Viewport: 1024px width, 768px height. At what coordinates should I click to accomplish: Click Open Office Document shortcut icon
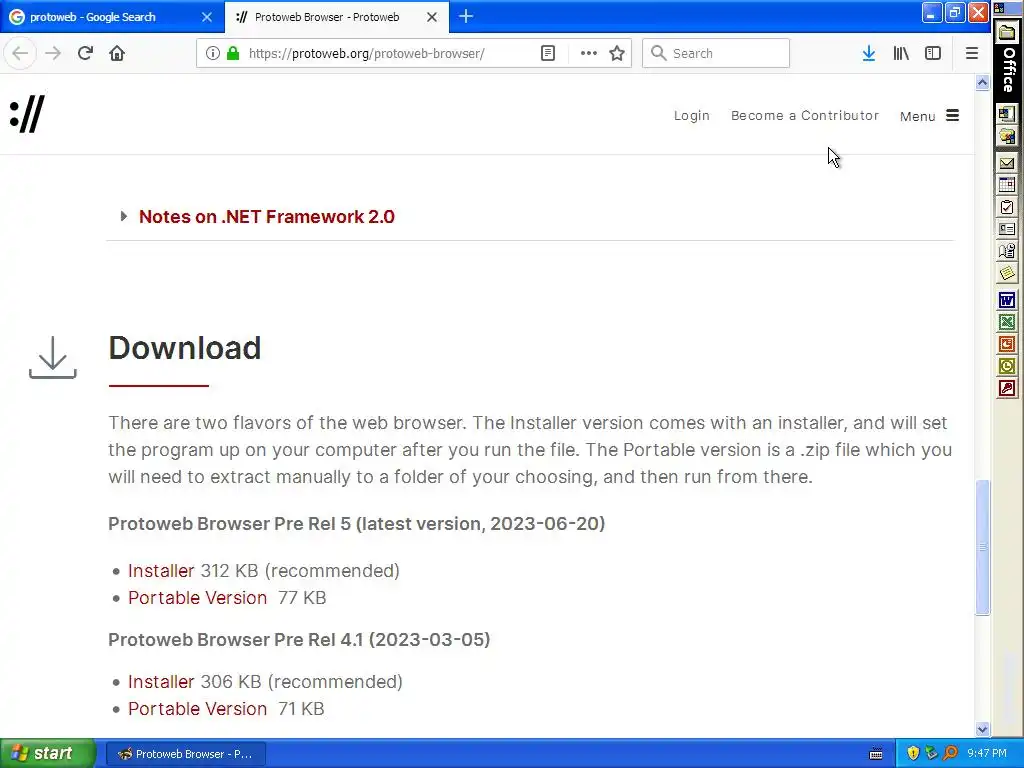click(1007, 136)
